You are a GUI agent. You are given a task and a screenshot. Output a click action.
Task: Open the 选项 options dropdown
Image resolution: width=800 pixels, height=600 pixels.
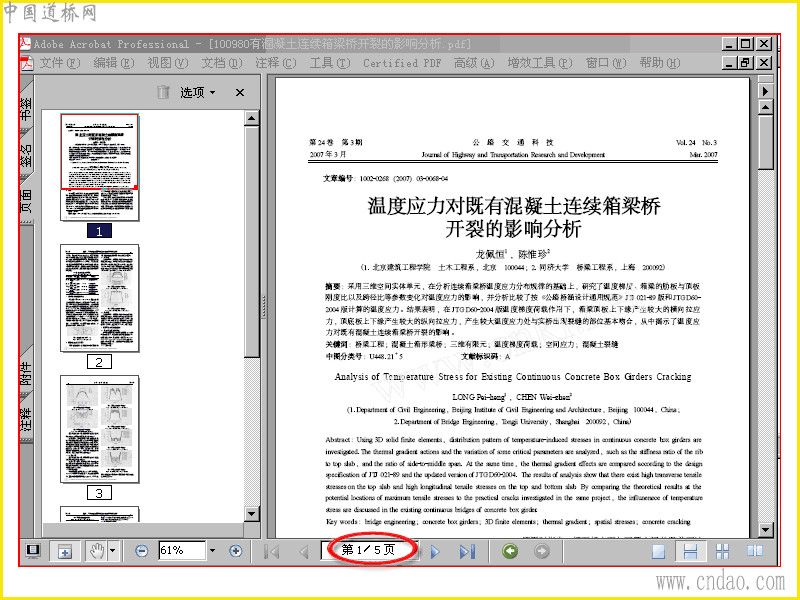coord(197,92)
